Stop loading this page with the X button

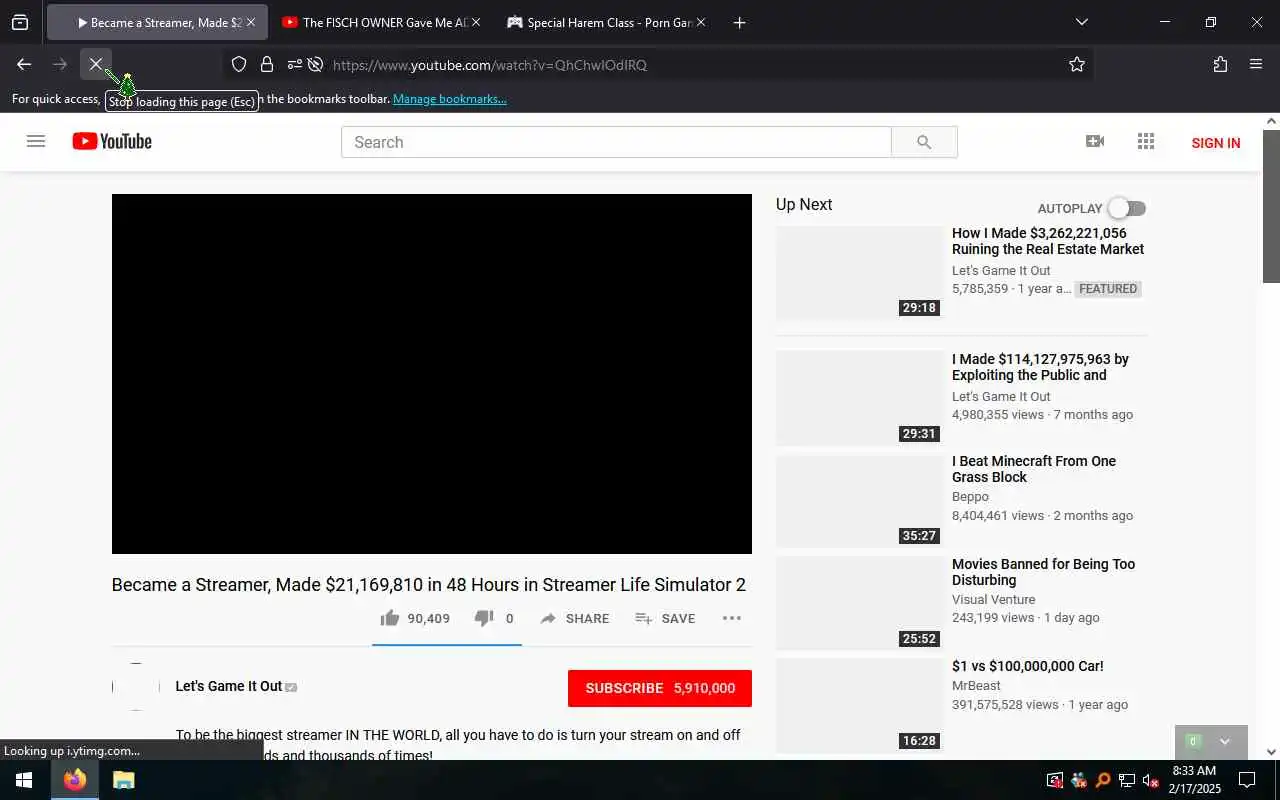(96, 64)
